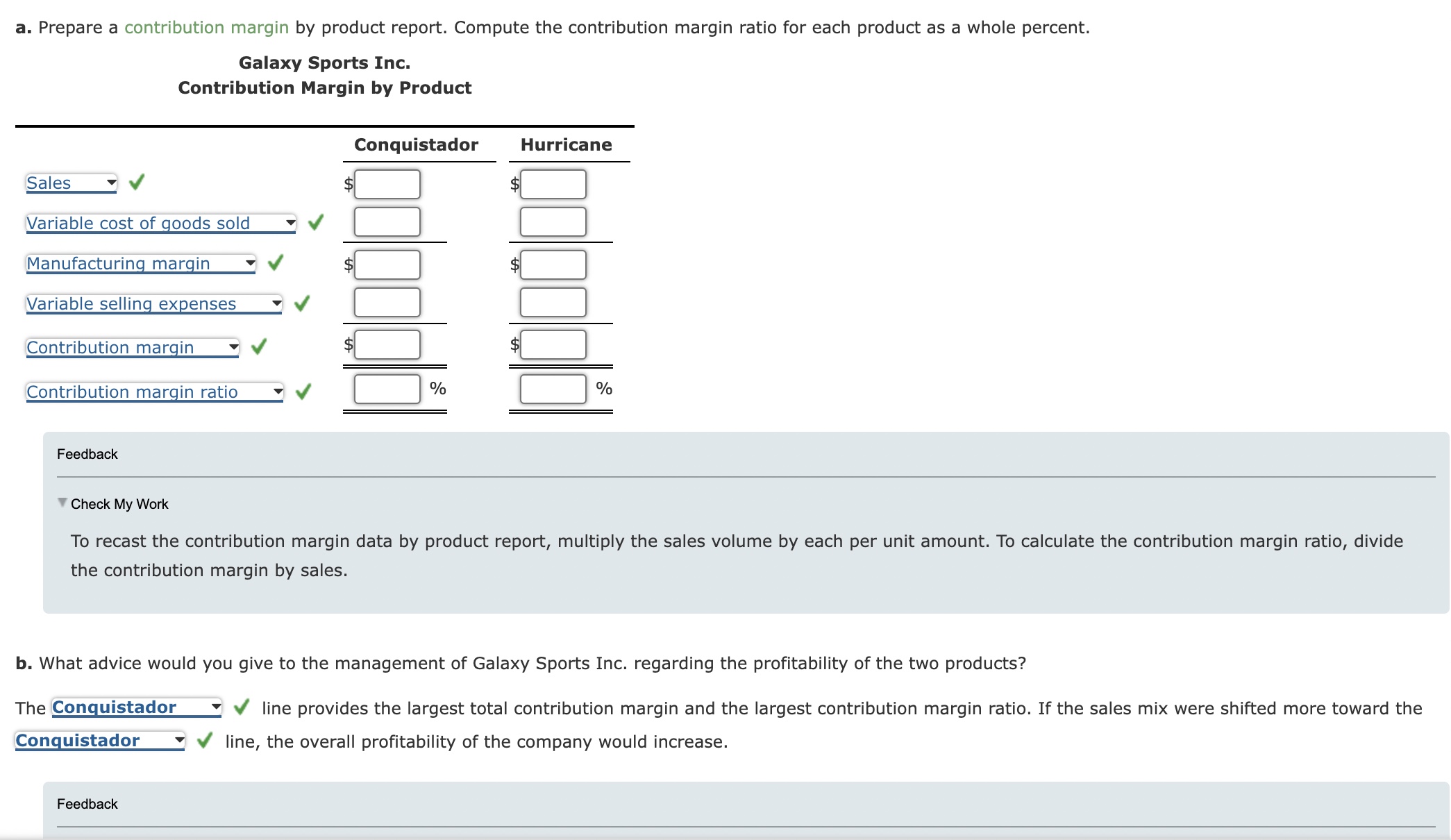The width and height of the screenshot is (1451, 840).
Task: Click the checkmark beside Contribution margin ratio
Action: 303,391
